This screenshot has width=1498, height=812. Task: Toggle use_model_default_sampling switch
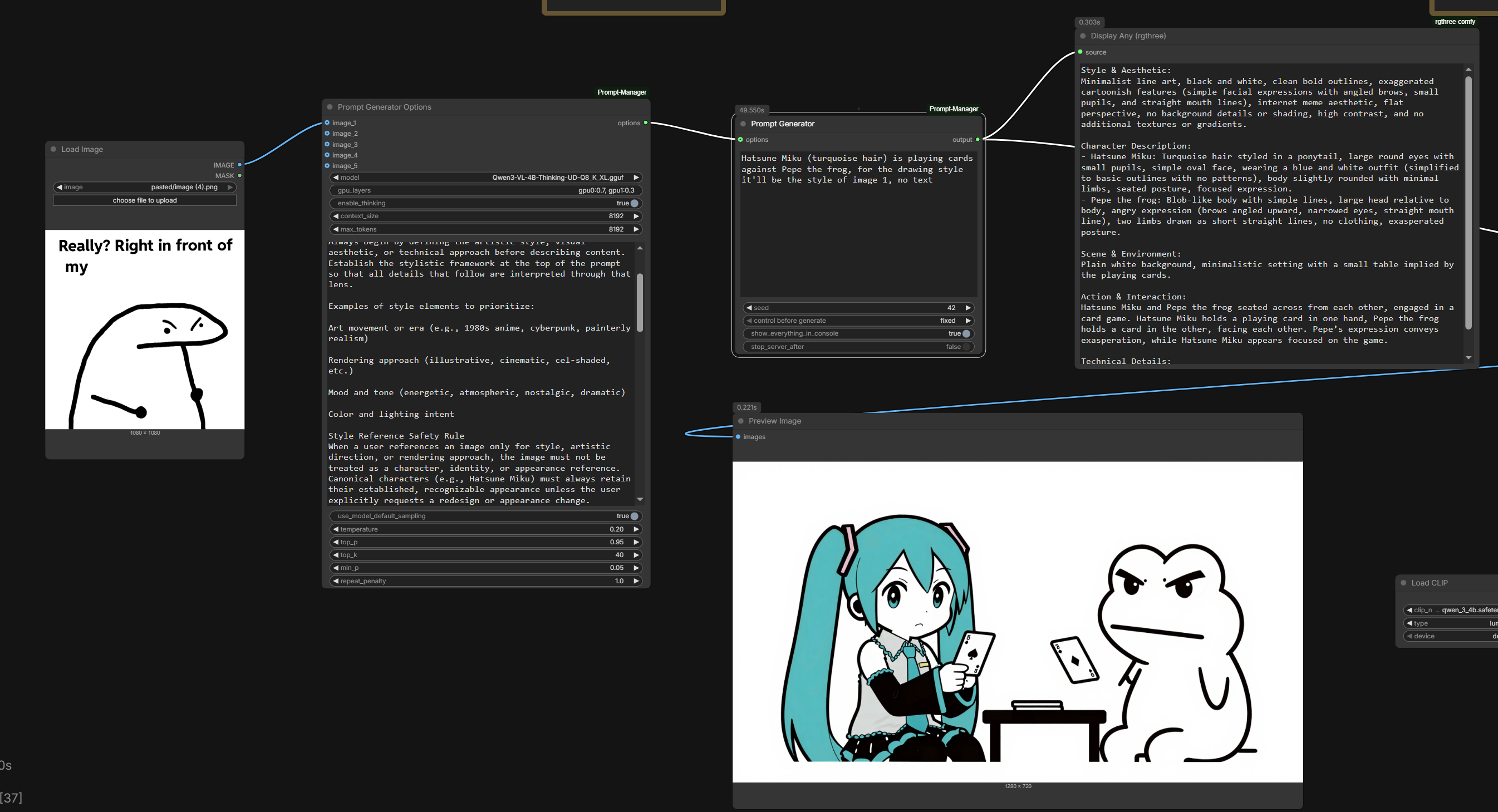634,516
